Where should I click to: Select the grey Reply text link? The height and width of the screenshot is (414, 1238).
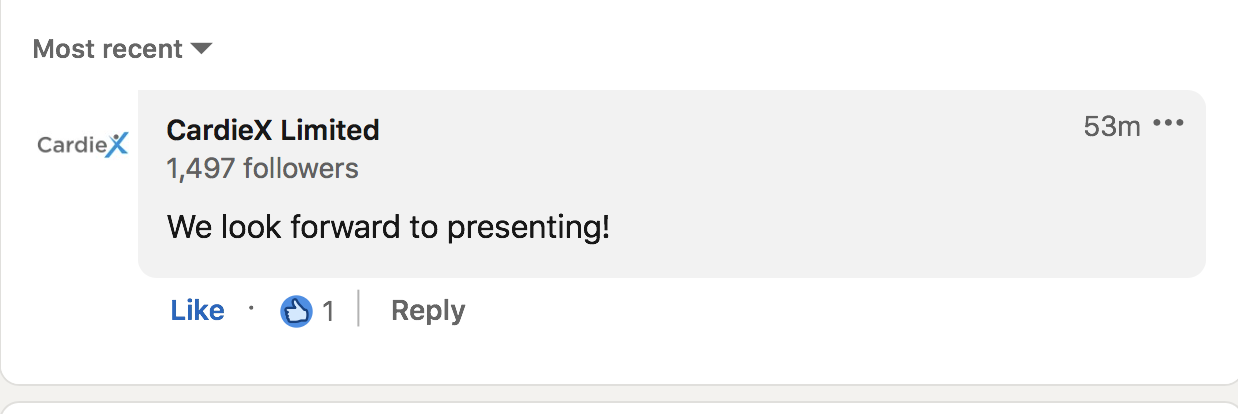click(x=428, y=311)
